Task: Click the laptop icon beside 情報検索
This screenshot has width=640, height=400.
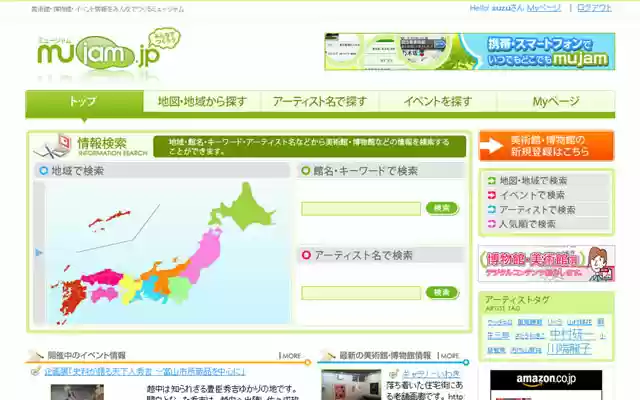Action: pos(53,146)
